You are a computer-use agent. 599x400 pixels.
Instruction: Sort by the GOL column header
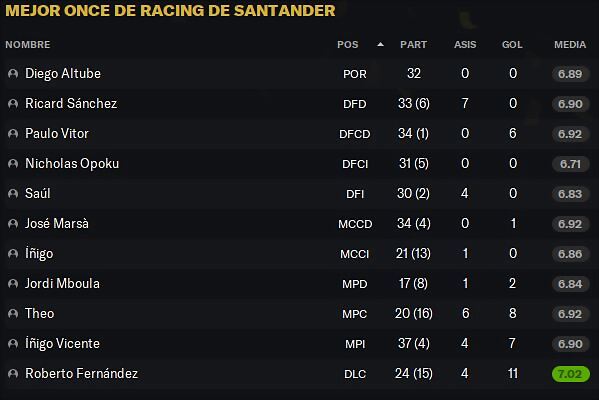tap(512, 45)
